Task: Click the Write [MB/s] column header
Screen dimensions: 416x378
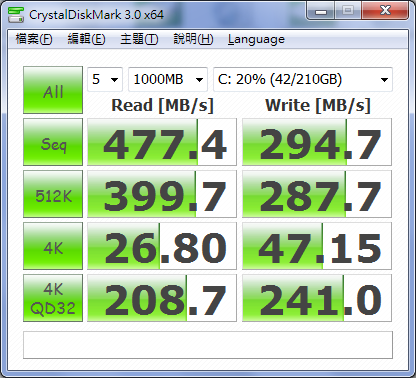Action: 318,106
